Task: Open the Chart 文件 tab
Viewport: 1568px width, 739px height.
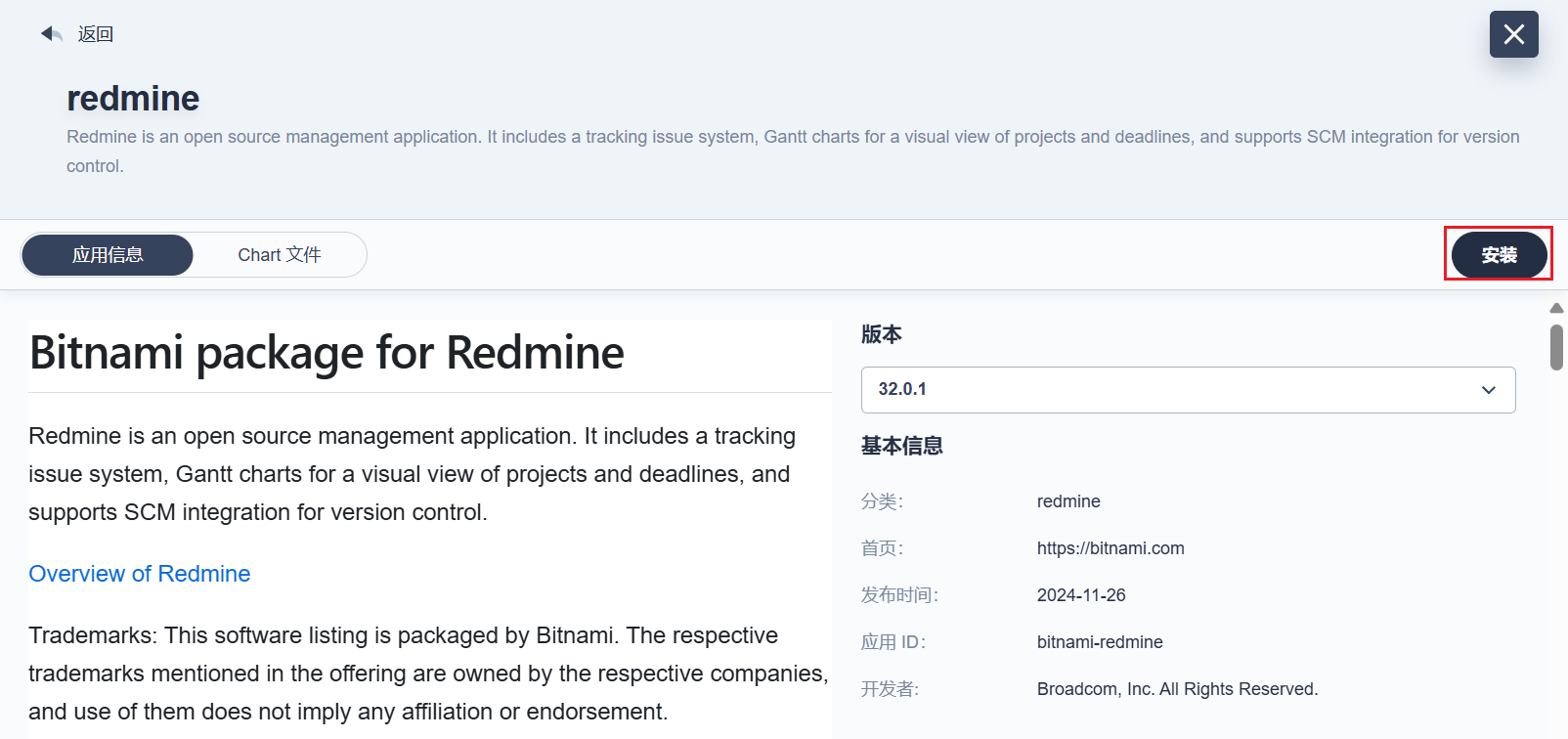Action: 280,255
